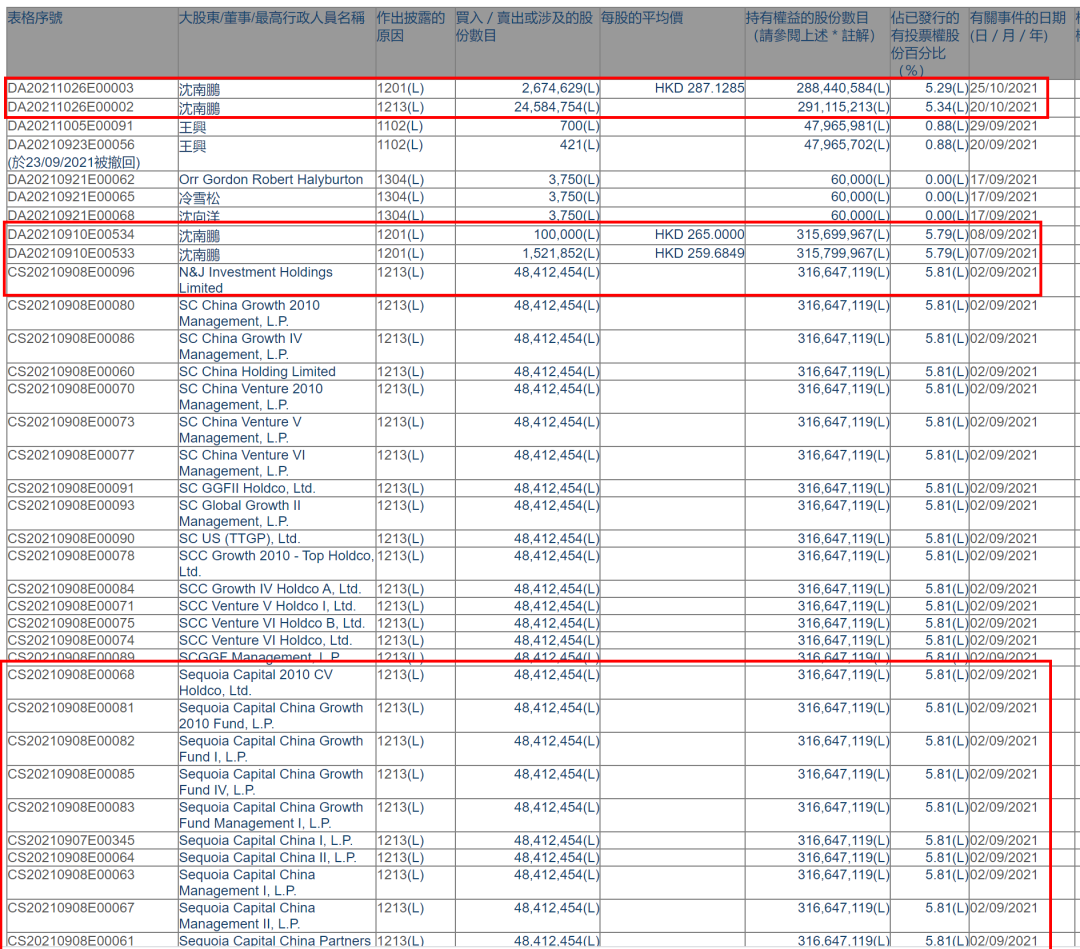
Task: Select the 冷雪松 director name link
Action: [199, 198]
